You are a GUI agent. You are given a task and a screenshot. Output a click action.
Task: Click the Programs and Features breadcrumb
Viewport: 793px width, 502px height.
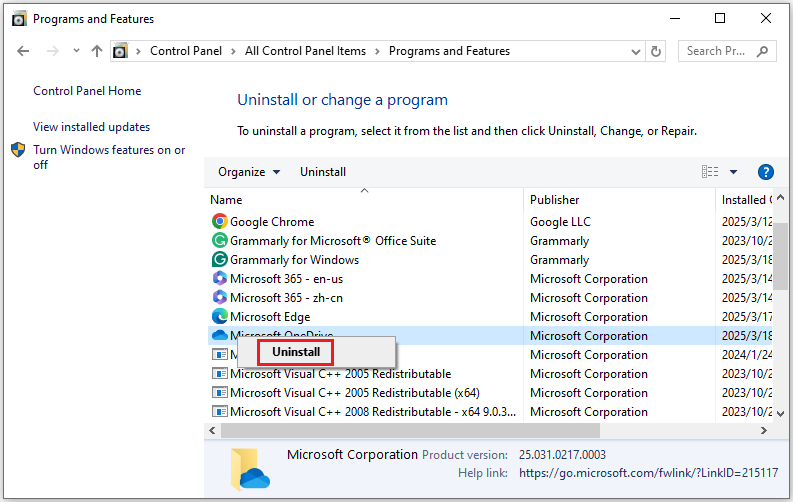click(449, 51)
